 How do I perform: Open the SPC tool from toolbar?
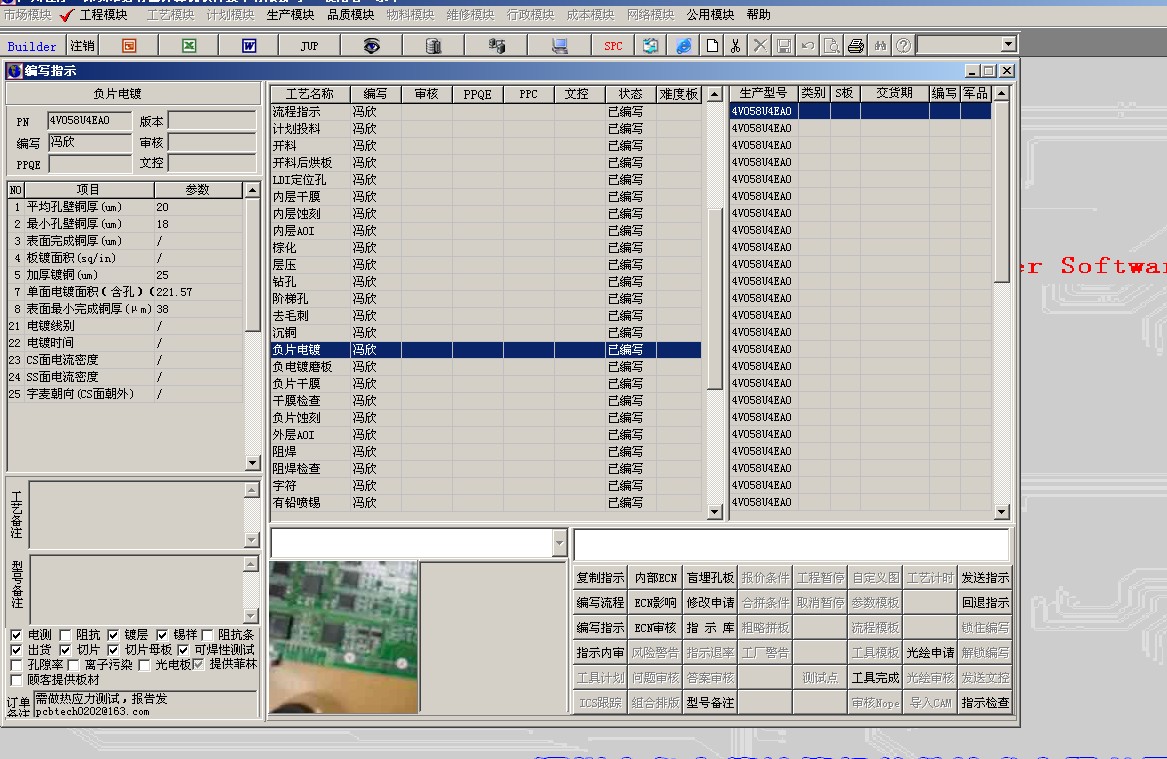pyautogui.click(x=613, y=46)
